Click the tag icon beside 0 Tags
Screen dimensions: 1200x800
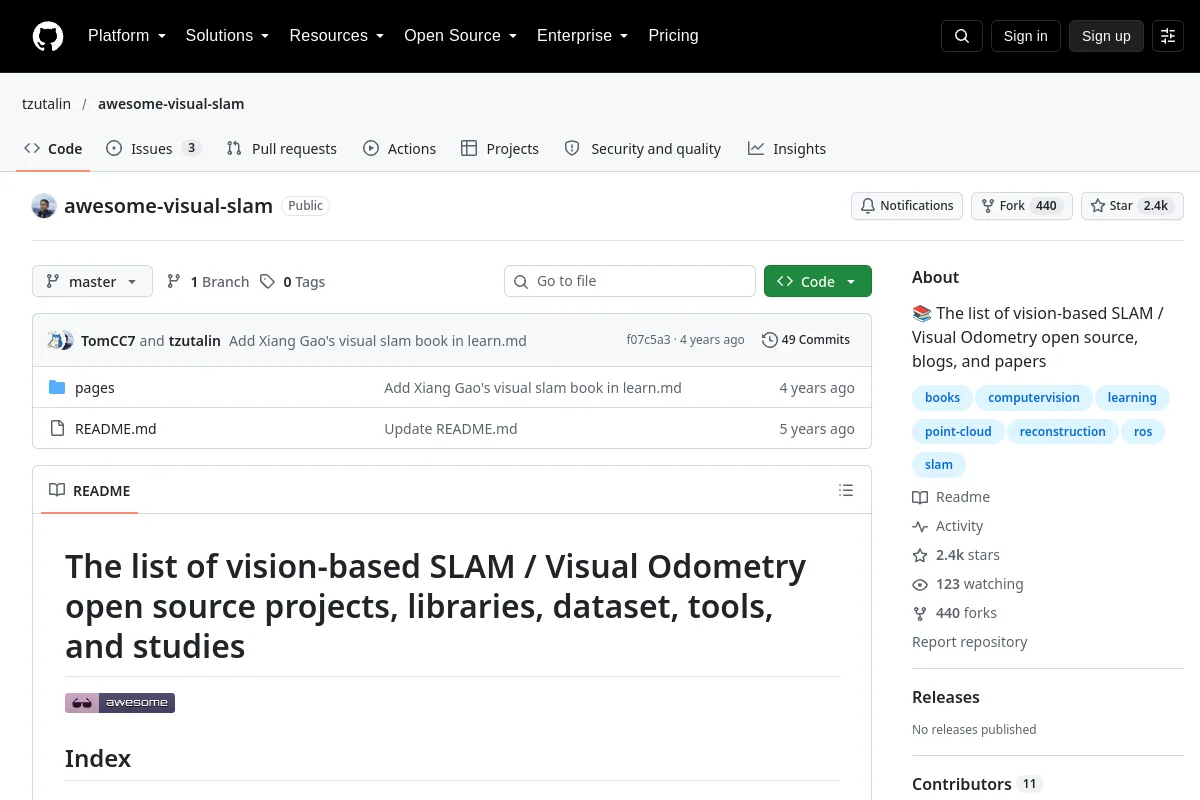(x=267, y=282)
